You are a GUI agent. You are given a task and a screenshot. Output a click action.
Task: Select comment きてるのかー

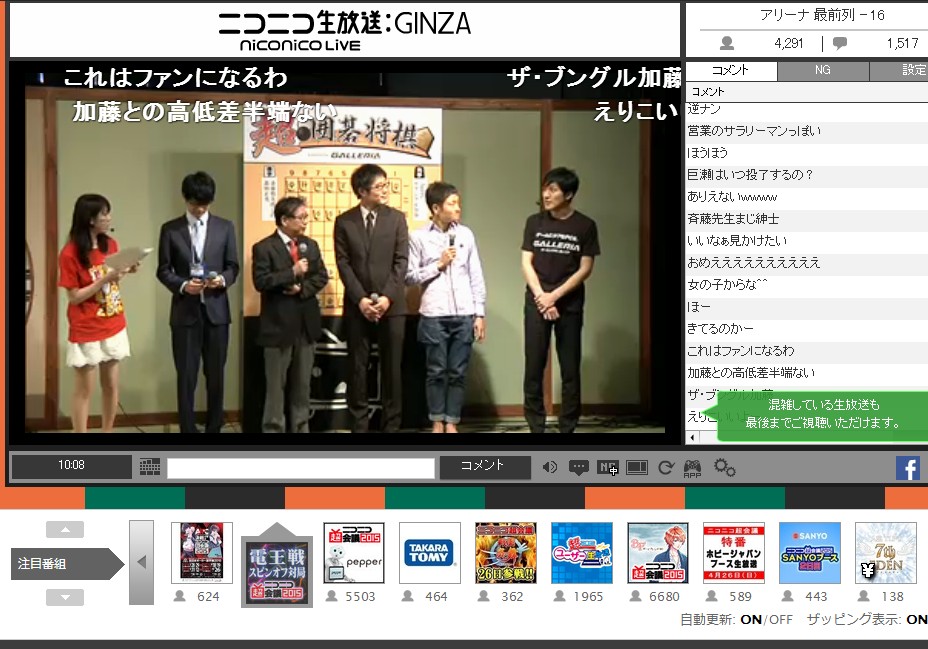806,329
